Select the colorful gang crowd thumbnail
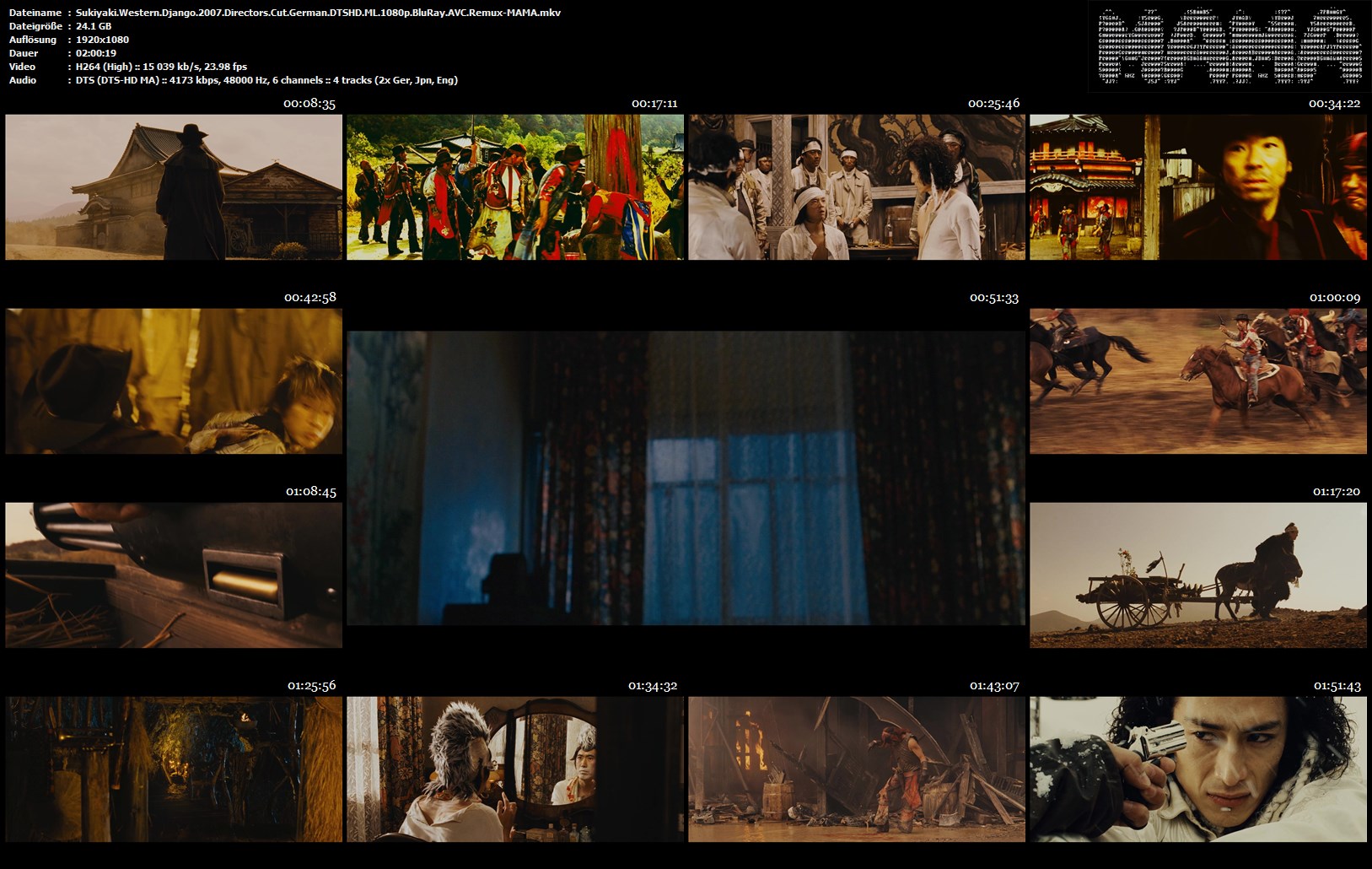Viewport: 1372px width, 869px height. point(515,187)
